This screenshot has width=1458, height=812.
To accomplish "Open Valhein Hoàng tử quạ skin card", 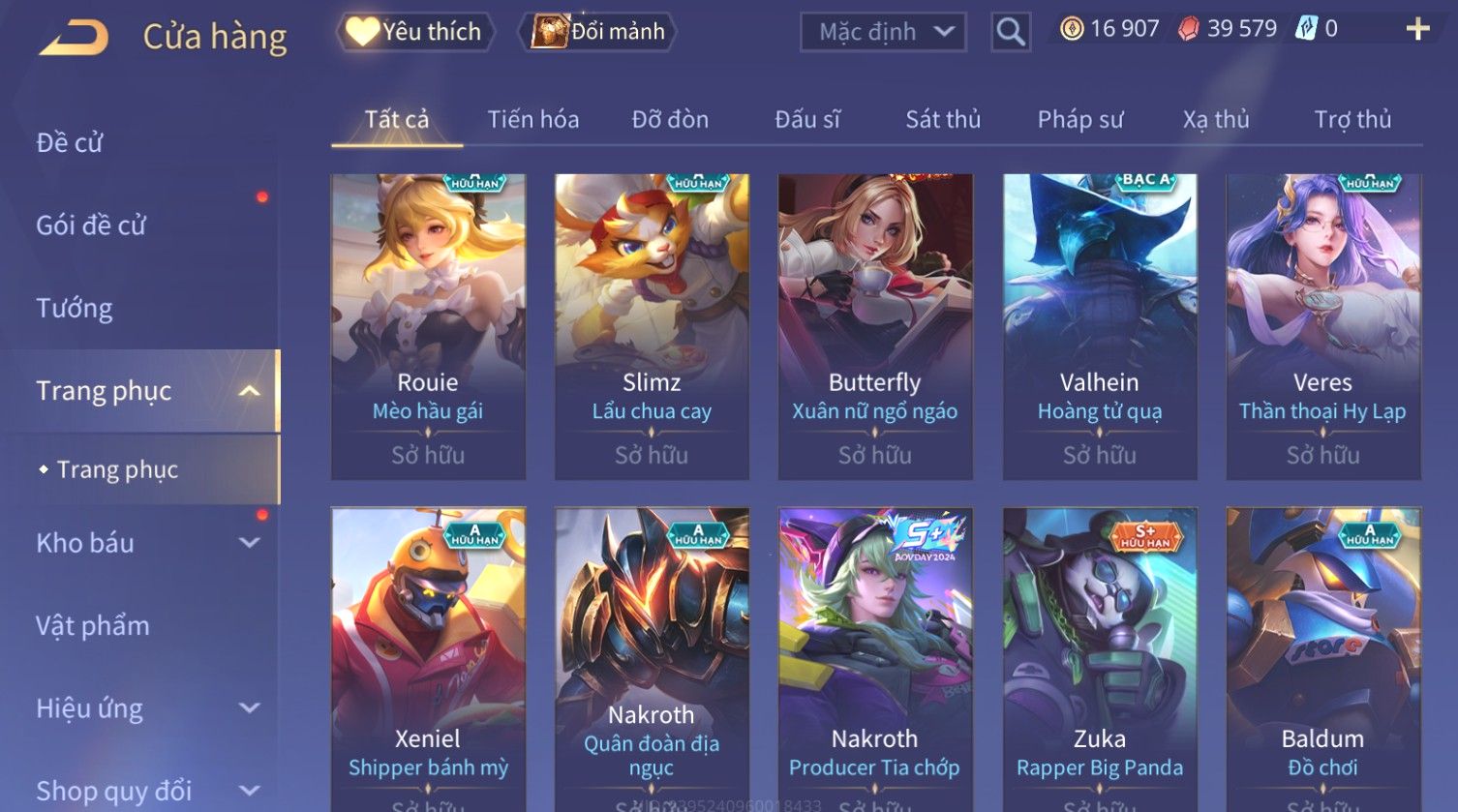I will point(1100,327).
